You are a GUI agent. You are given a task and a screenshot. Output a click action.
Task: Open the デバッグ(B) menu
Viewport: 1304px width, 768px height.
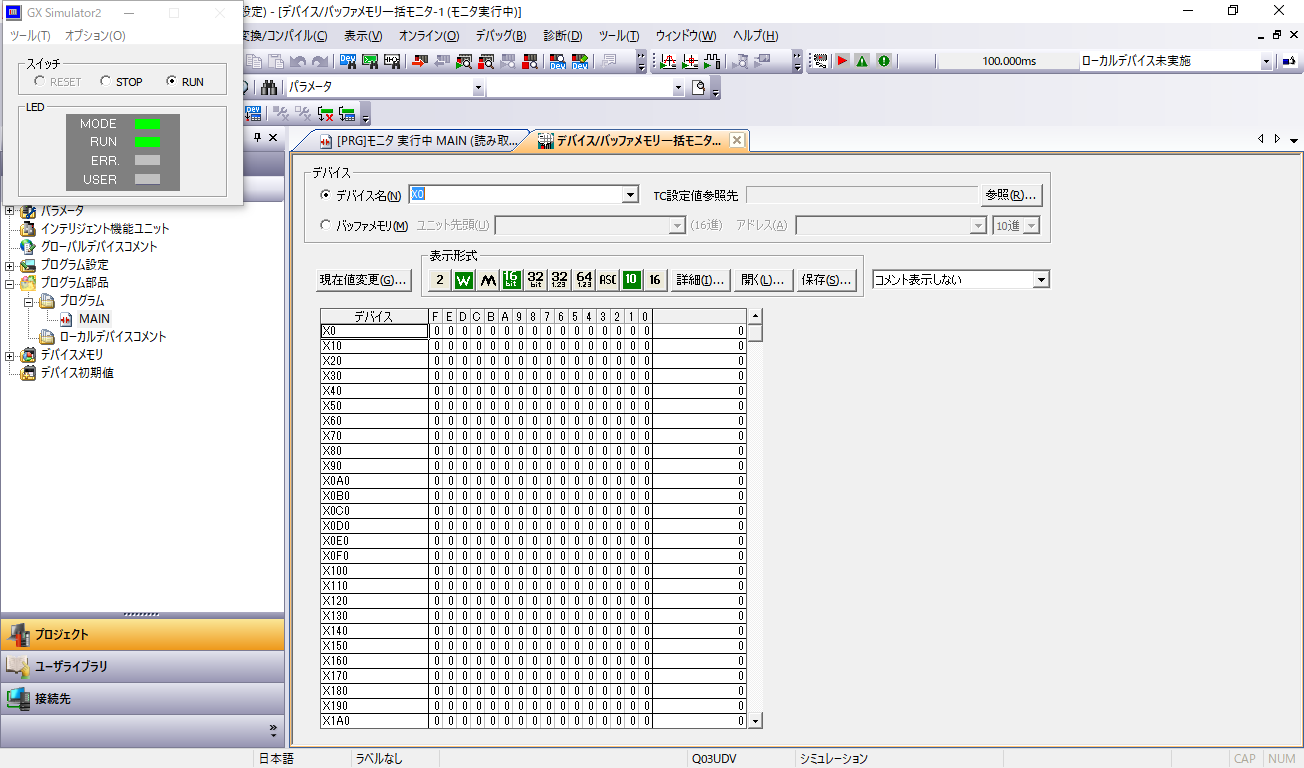point(501,36)
